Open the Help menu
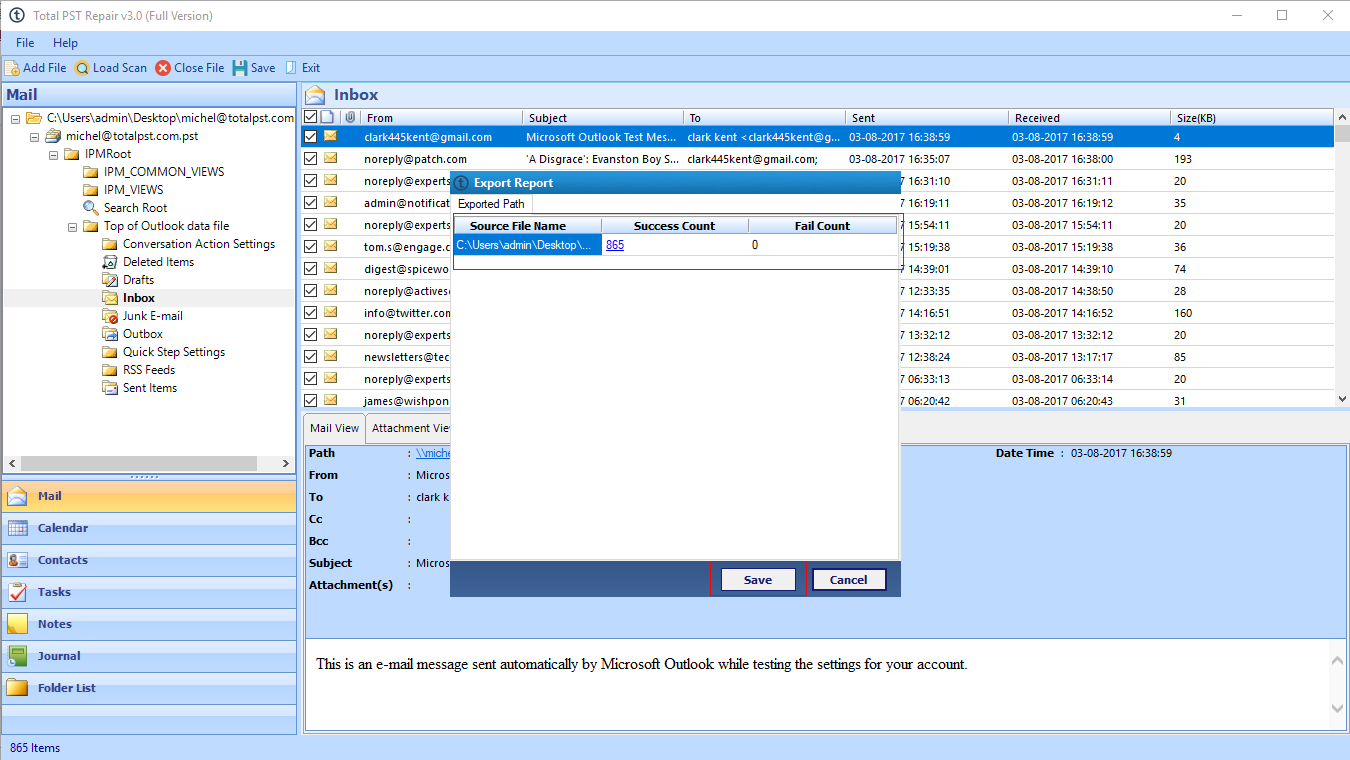This screenshot has height=760, width=1350. coord(65,43)
